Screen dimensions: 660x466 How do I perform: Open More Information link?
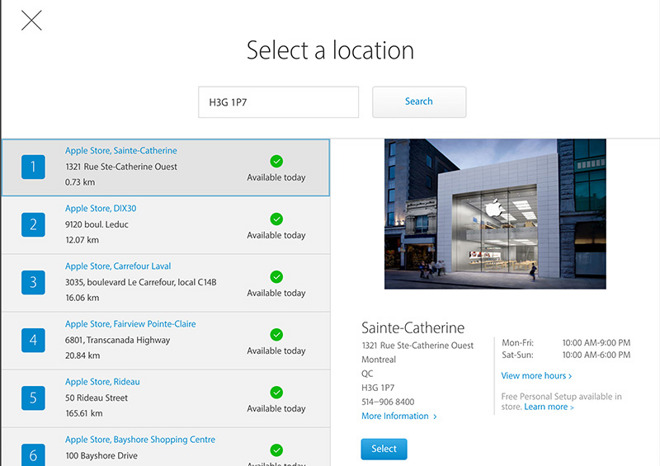[399, 416]
